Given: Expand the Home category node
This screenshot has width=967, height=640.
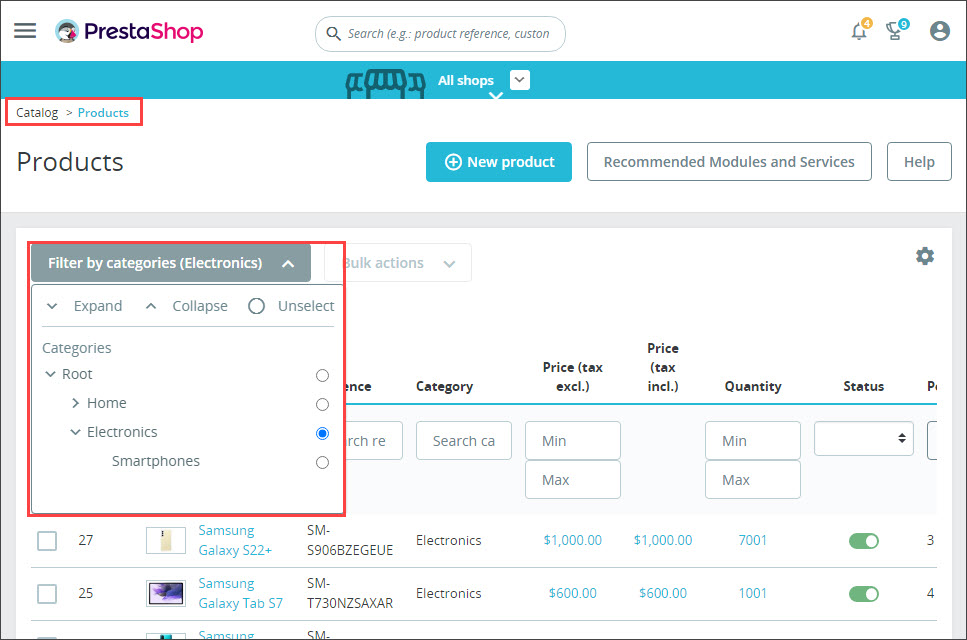Looking at the screenshot, I should point(75,403).
